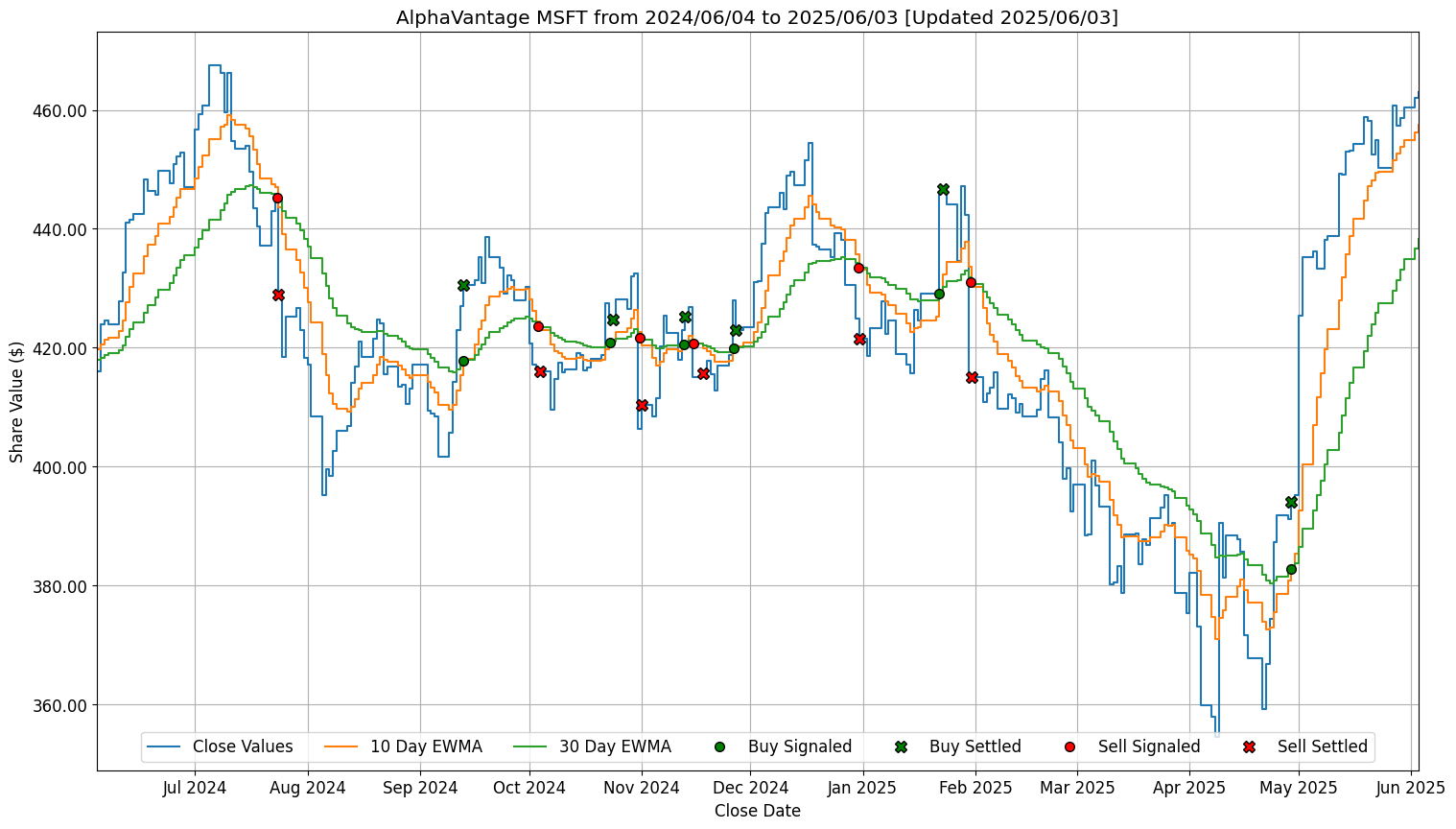Image resolution: width=1456 pixels, height=829 pixels.
Task: Click the red Sell Settled cross in the legend
Action: click(1249, 746)
